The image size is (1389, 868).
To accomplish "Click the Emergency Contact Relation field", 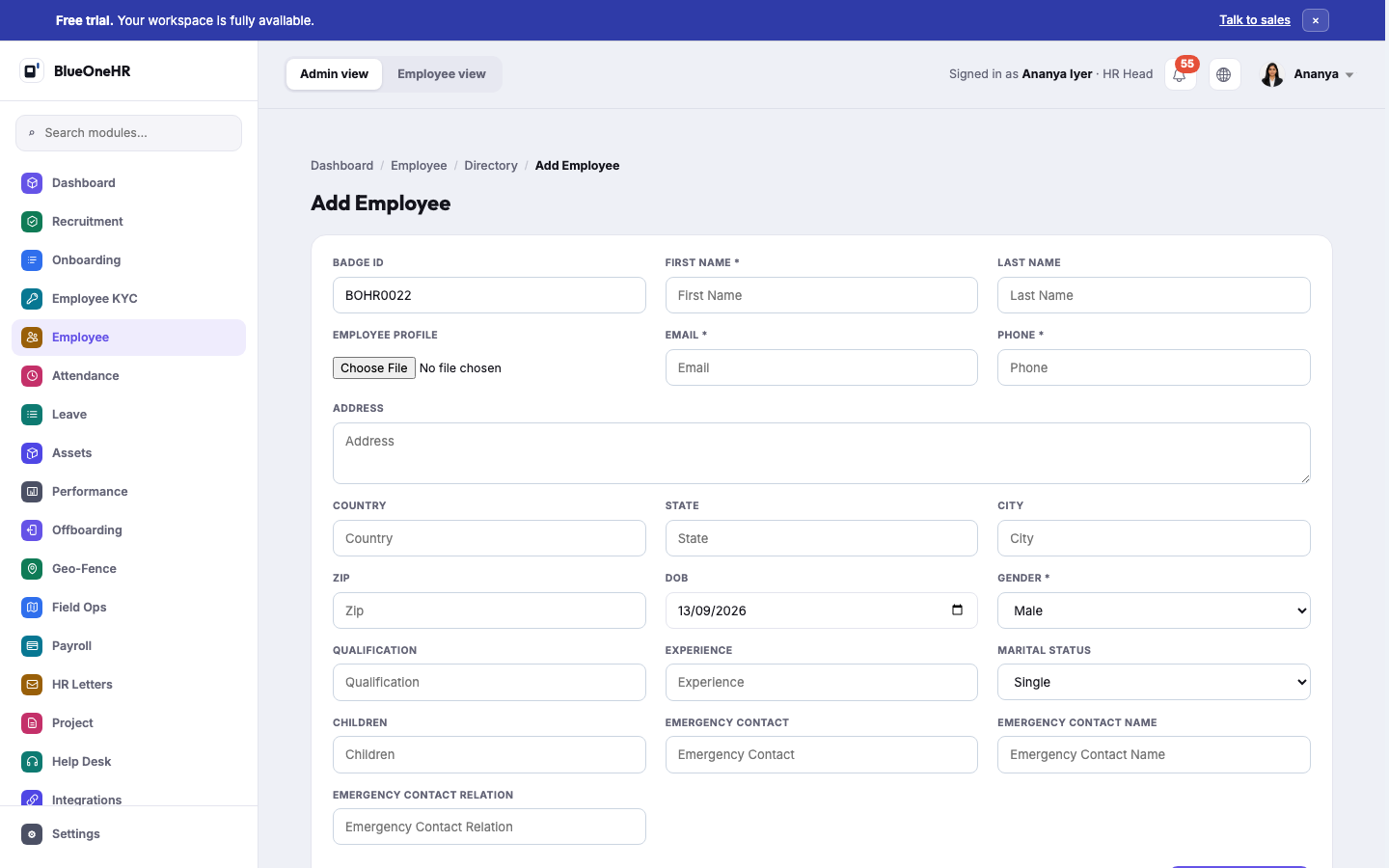I will point(489,827).
